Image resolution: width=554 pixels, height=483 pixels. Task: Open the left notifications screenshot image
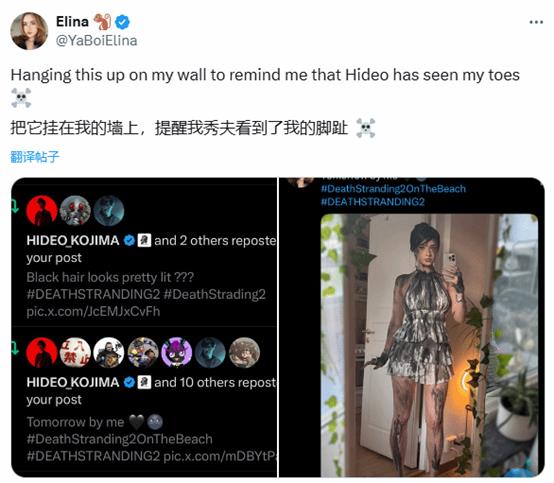tap(144, 328)
